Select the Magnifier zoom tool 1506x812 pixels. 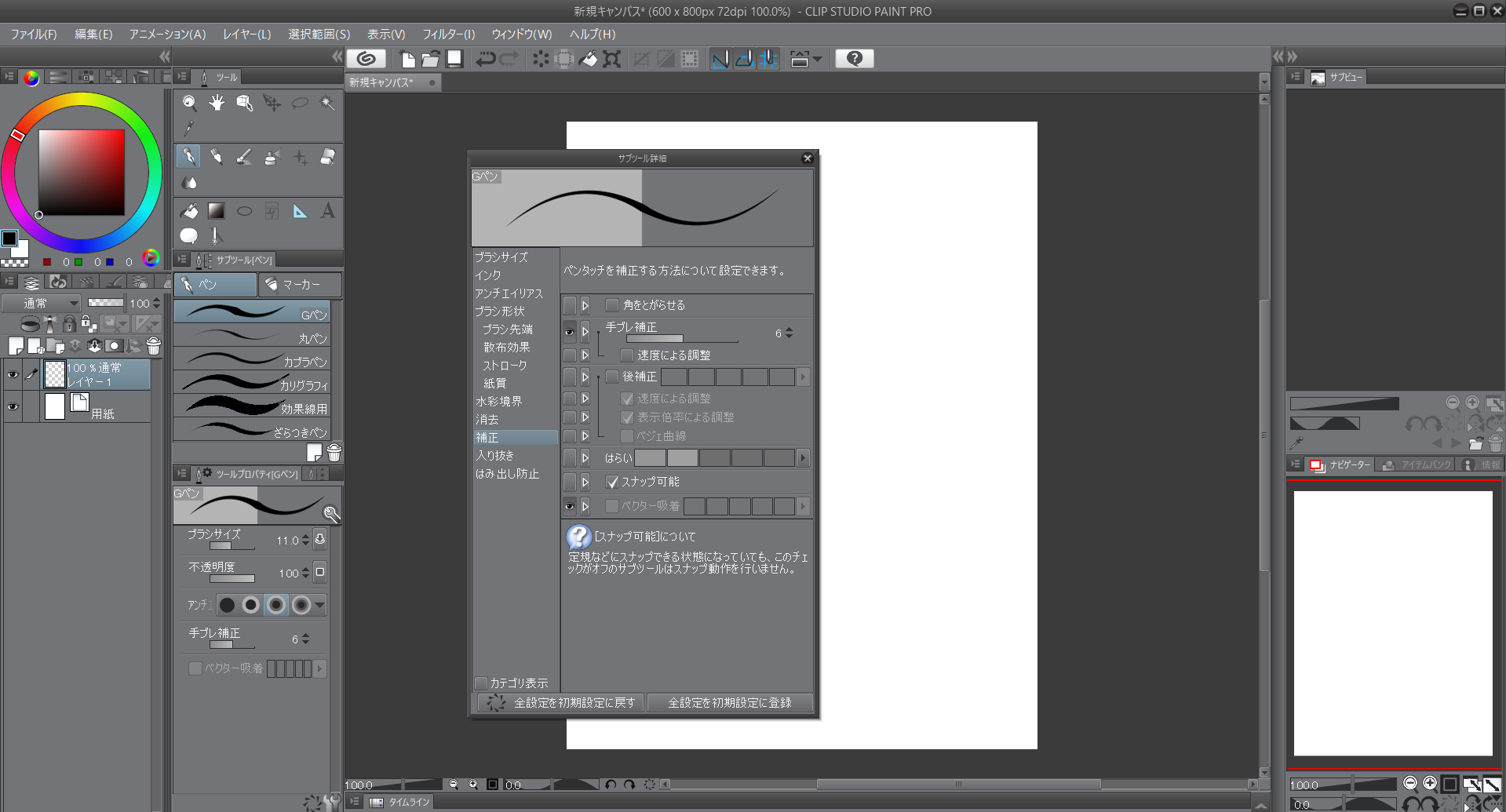tap(189, 103)
